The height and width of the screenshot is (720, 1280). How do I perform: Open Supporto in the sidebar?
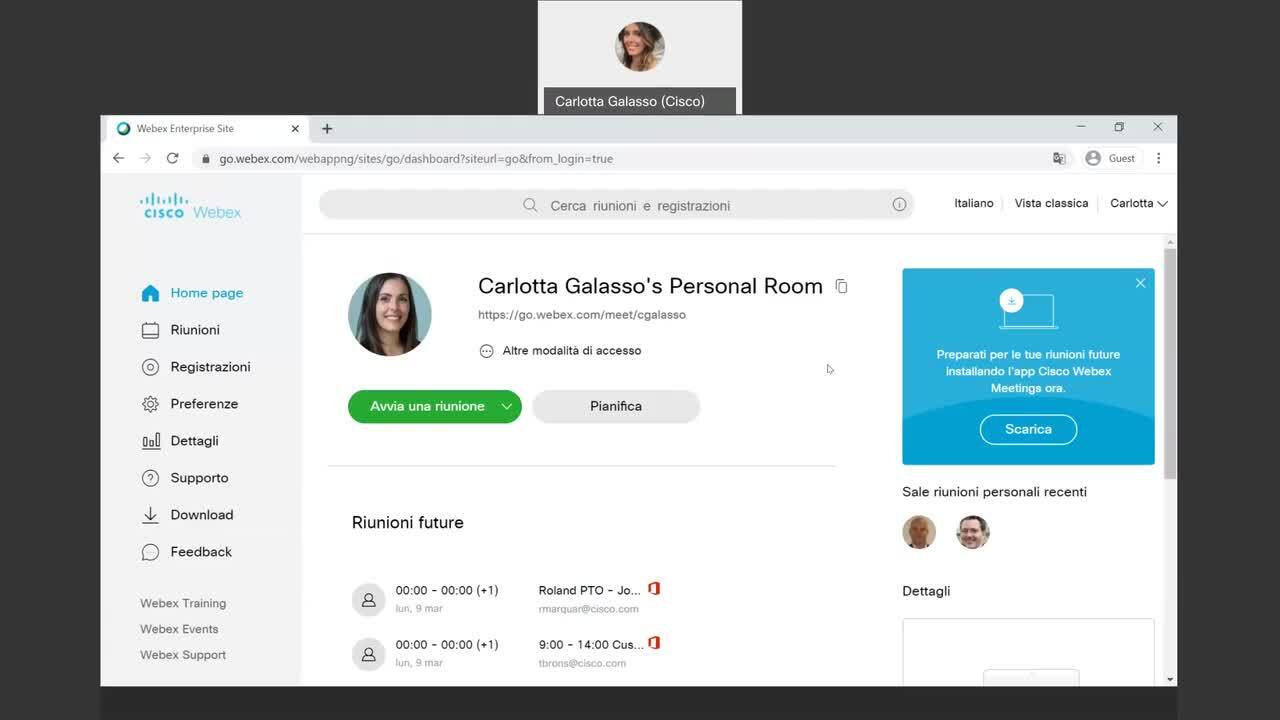[x=185, y=478]
